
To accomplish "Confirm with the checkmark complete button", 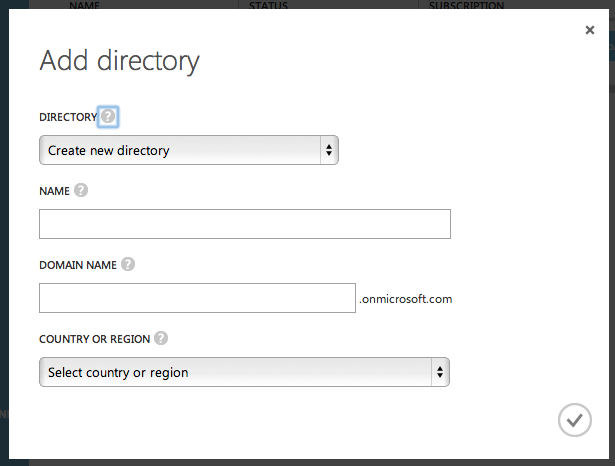I will (573, 421).
